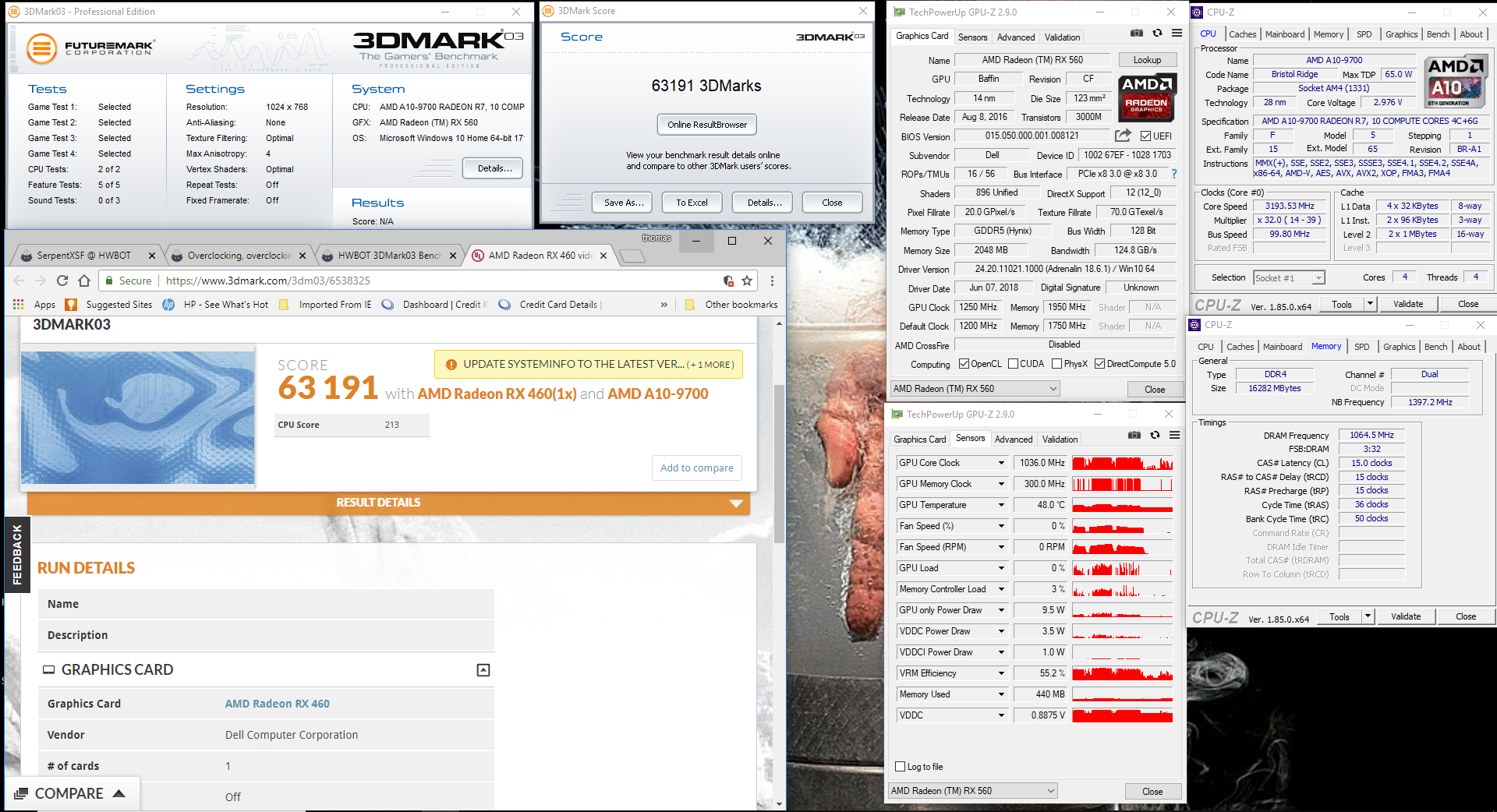Open GPU Core Clock sensor dropdown
Image resolution: width=1497 pixels, height=812 pixels.
[x=1002, y=463]
